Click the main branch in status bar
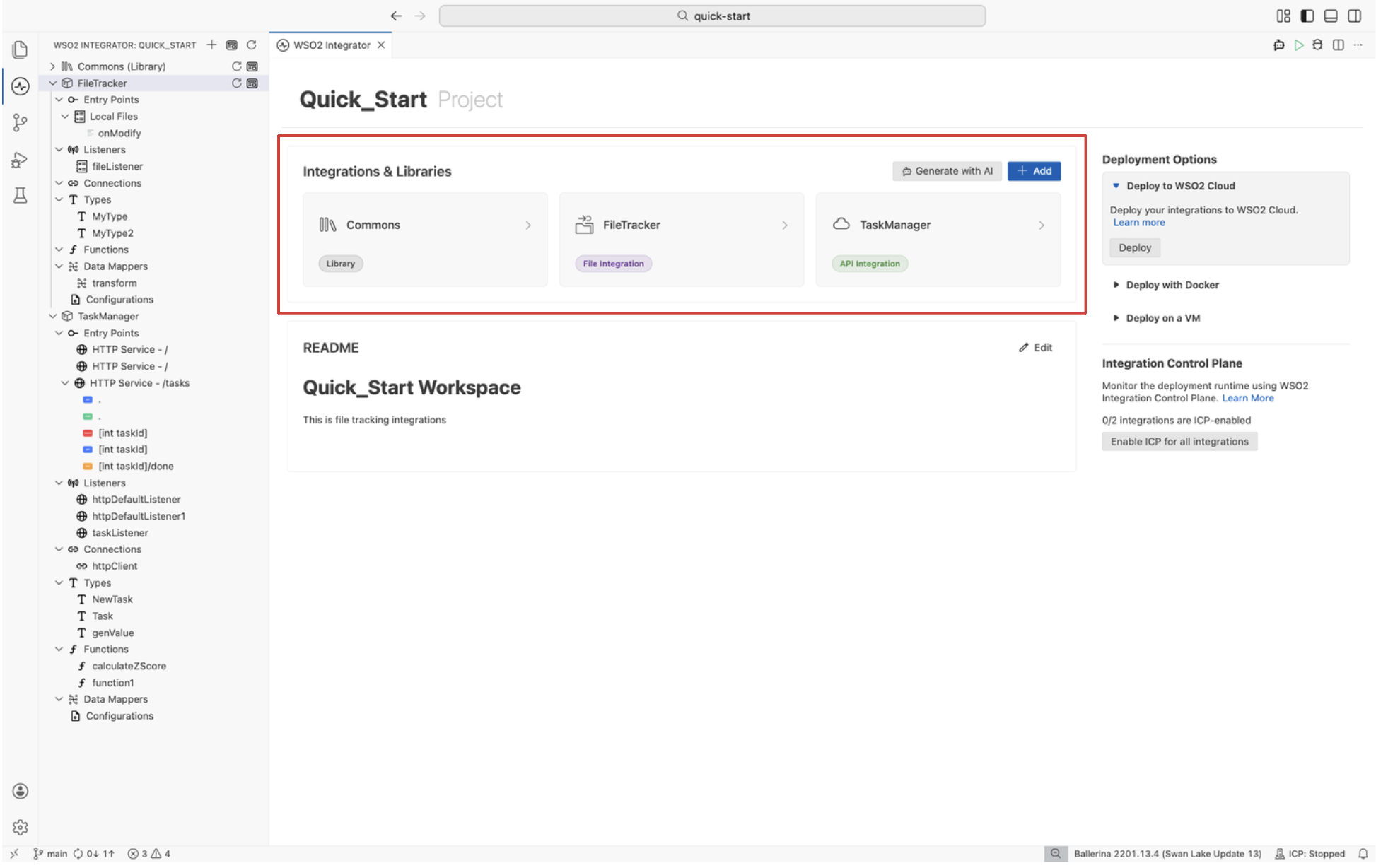The height and width of the screenshot is (868, 1376). point(50,854)
